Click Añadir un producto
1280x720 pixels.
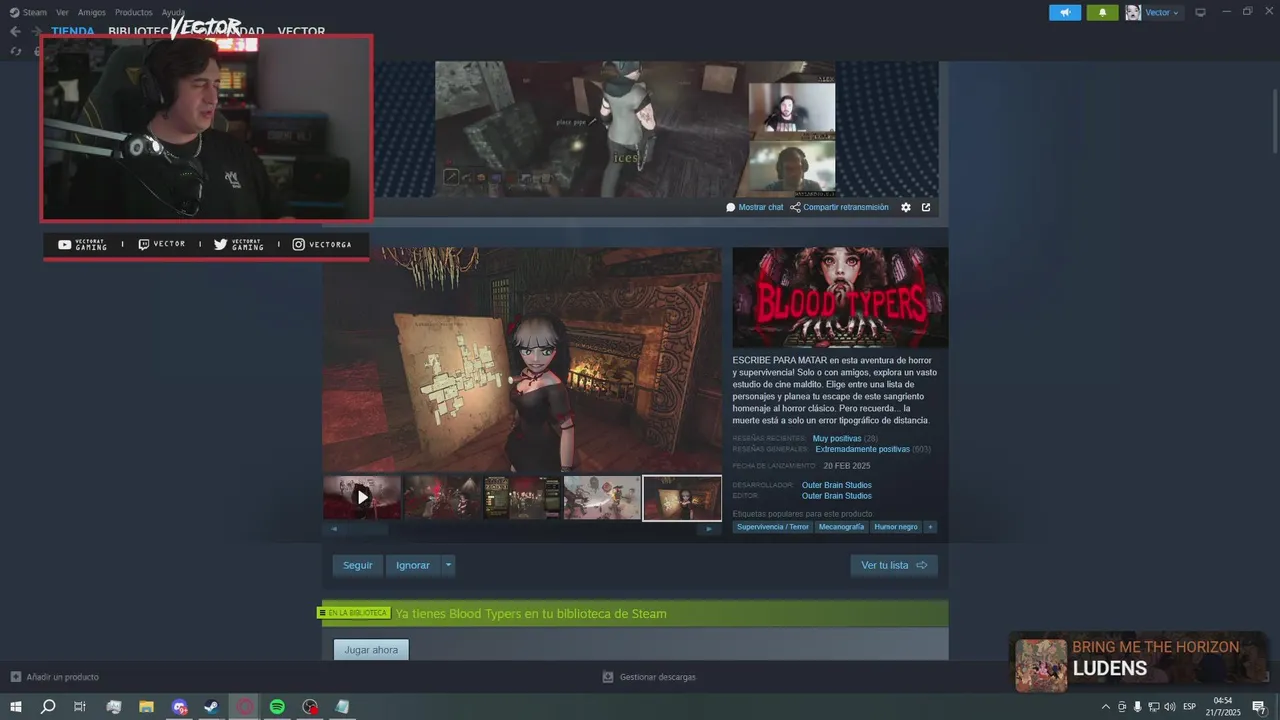tap(54, 677)
